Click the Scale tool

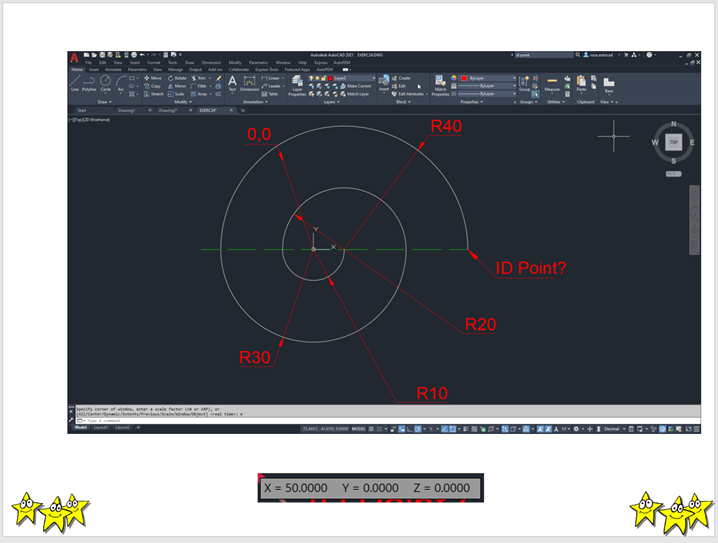coord(176,94)
